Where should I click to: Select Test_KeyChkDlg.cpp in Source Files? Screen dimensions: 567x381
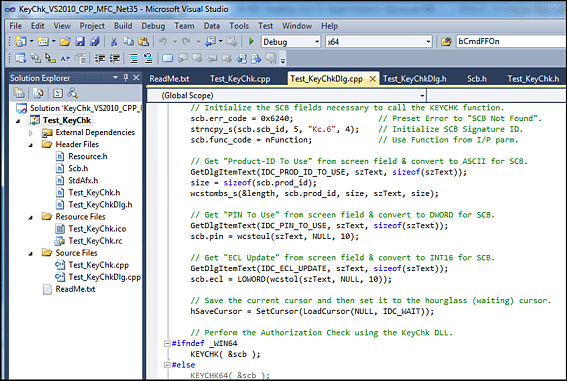tap(105, 277)
